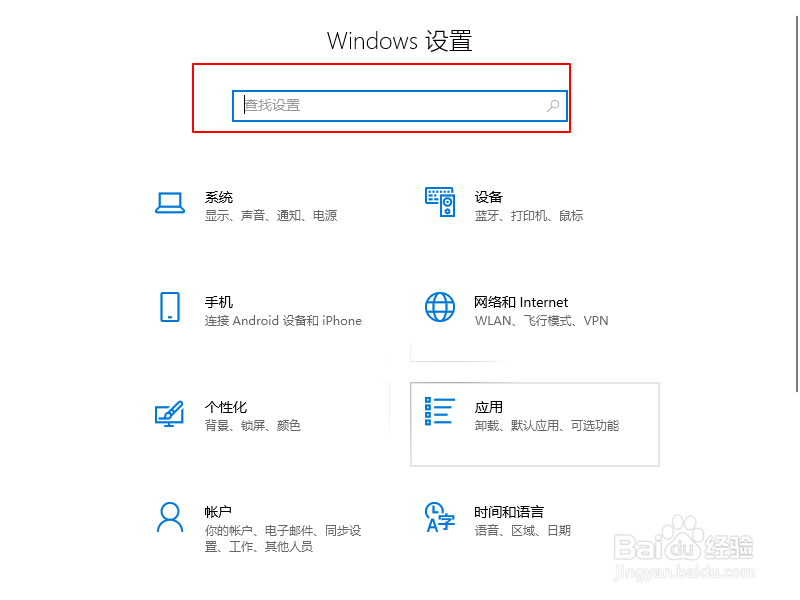Screen dimensions: 800x600
Task: Open the 设备 settings title
Action: (x=489, y=197)
